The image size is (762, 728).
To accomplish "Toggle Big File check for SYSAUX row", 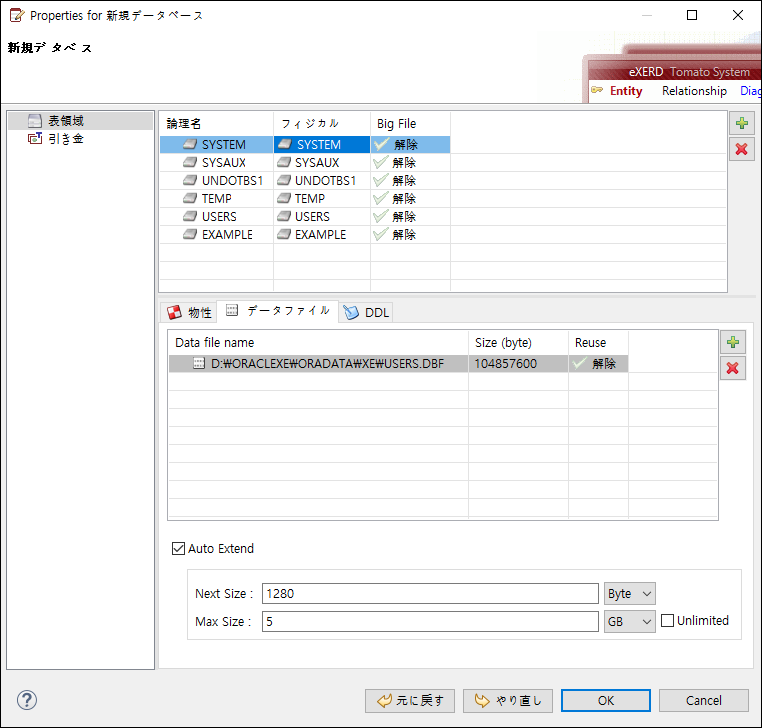I will click(x=381, y=162).
